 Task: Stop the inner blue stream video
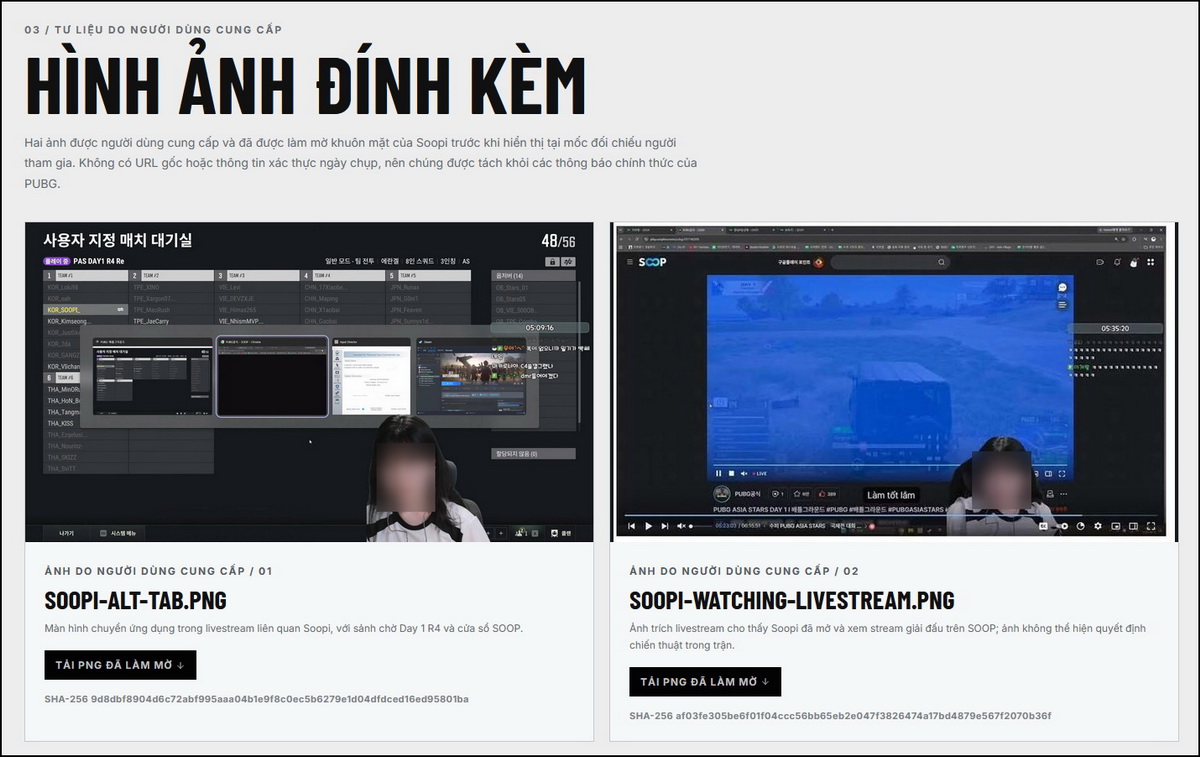pyautogui.click(x=731, y=473)
